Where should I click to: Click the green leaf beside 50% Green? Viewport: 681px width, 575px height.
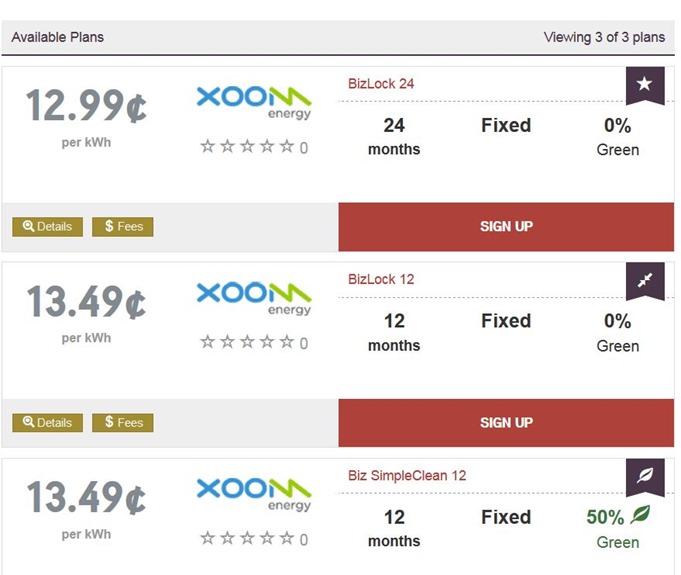[640, 516]
